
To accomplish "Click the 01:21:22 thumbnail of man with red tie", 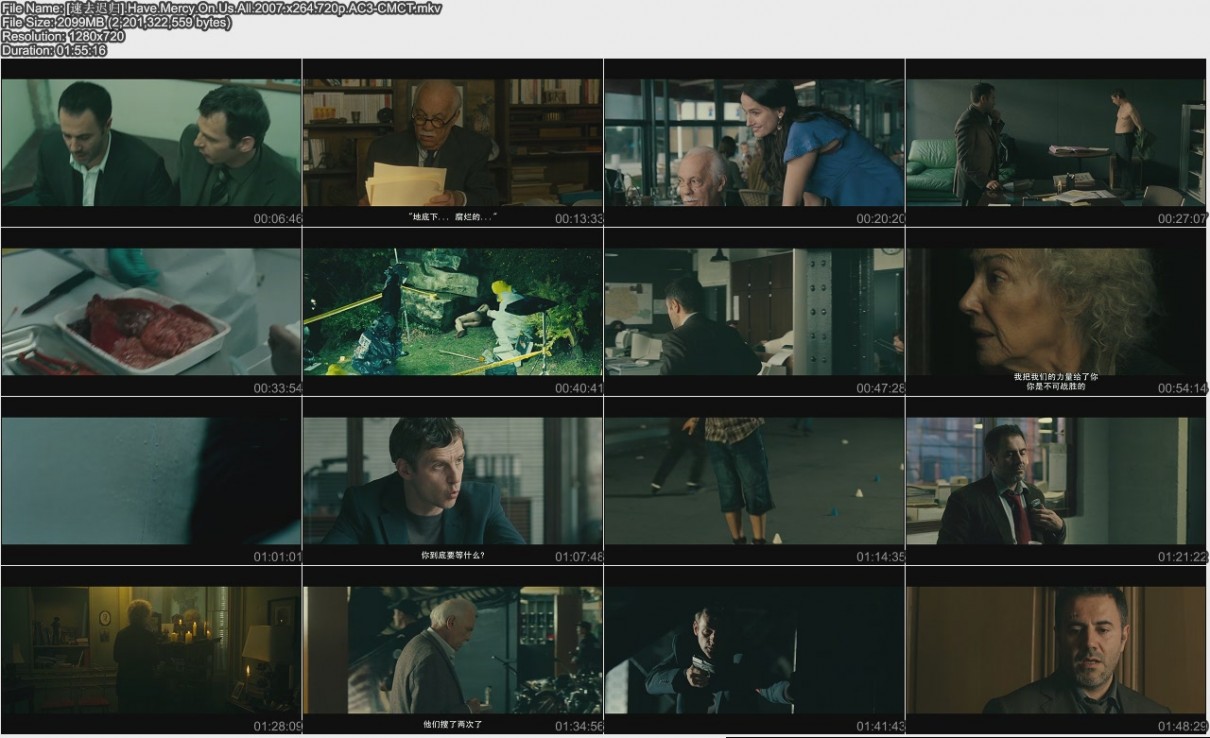I will [1057, 481].
